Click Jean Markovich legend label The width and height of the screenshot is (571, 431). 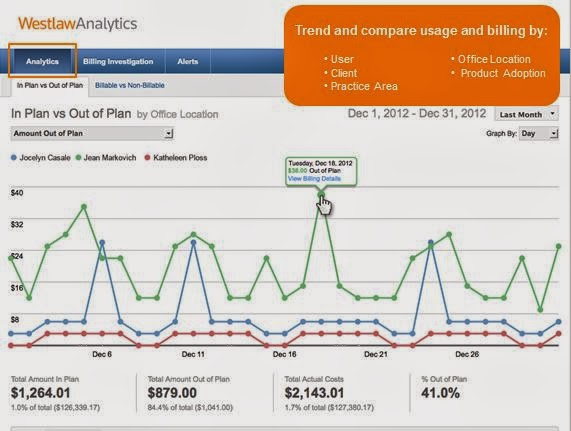point(110,158)
